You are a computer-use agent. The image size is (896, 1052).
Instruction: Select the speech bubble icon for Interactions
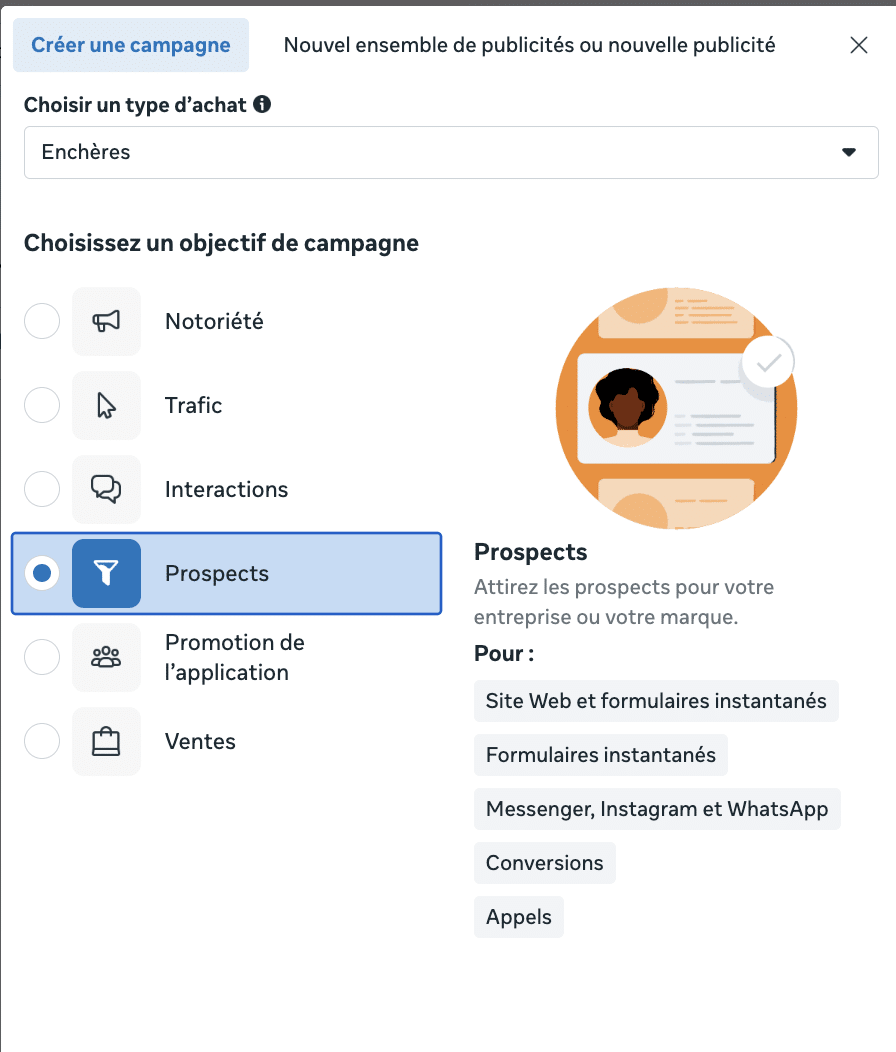click(x=106, y=489)
